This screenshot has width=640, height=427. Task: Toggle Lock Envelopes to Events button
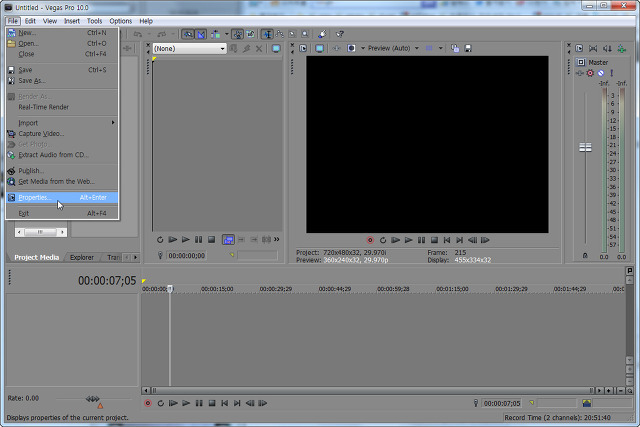coord(238,34)
